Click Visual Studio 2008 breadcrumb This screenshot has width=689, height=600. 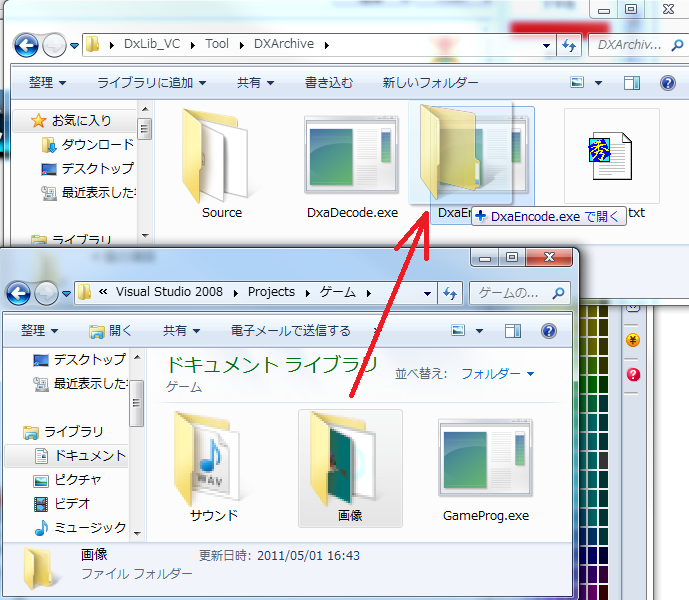tap(169, 292)
